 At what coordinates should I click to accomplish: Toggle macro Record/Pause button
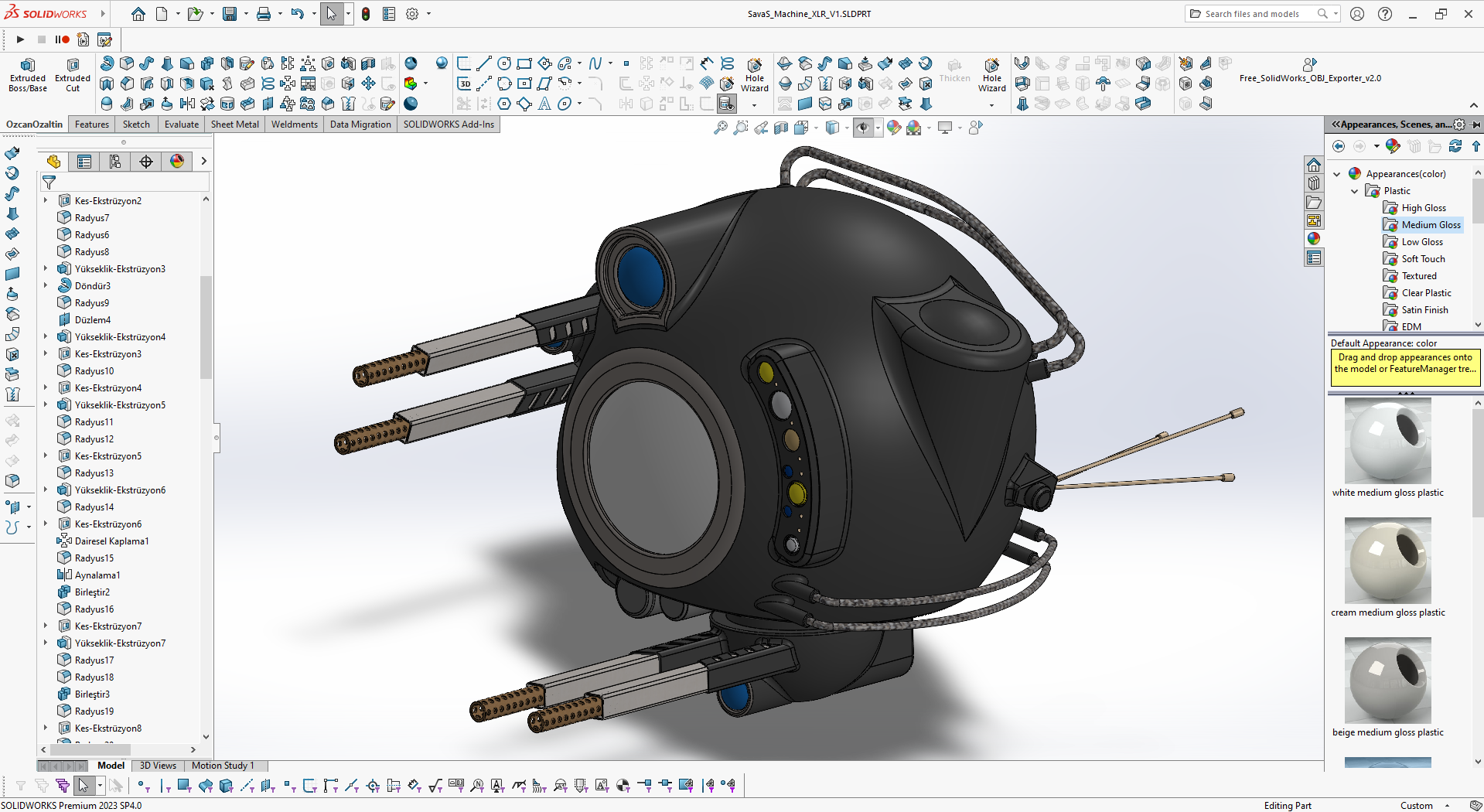click(62, 39)
